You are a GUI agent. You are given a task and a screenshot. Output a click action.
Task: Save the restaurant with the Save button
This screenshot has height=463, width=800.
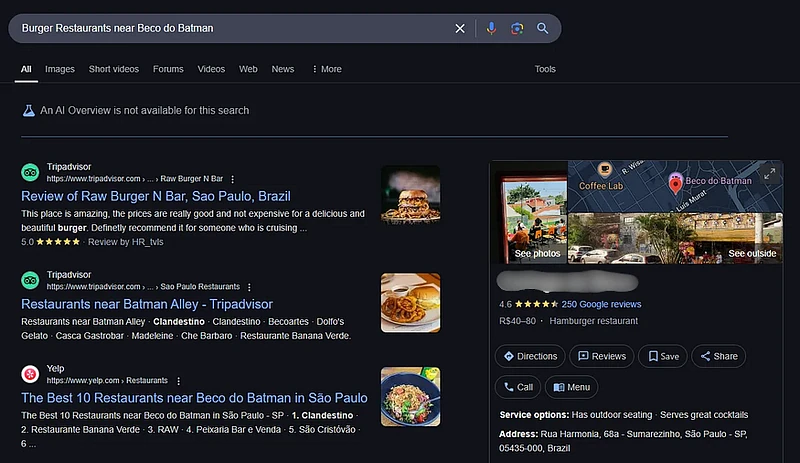click(663, 356)
